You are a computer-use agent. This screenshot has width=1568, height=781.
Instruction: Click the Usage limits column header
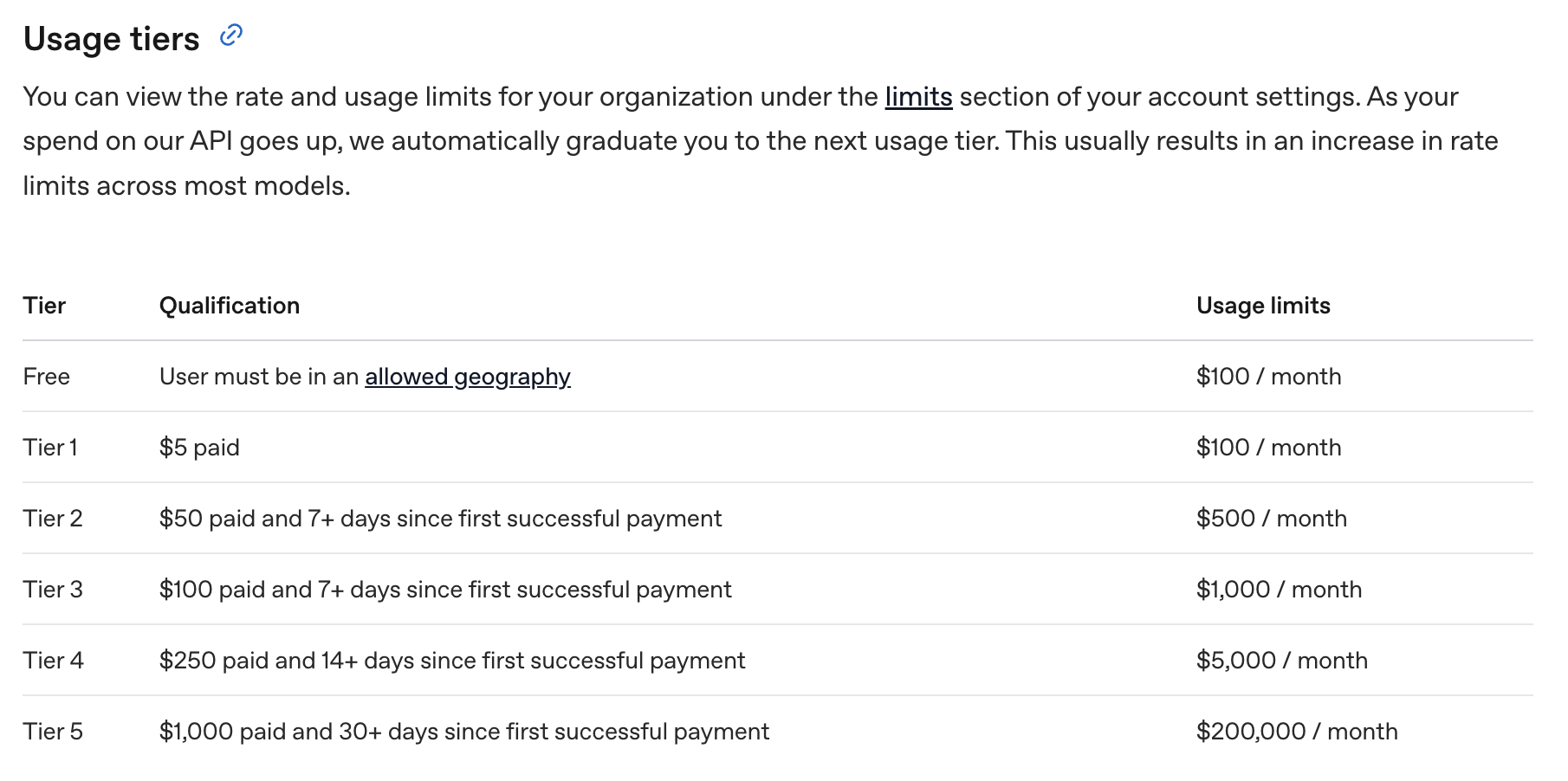pos(1263,306)
